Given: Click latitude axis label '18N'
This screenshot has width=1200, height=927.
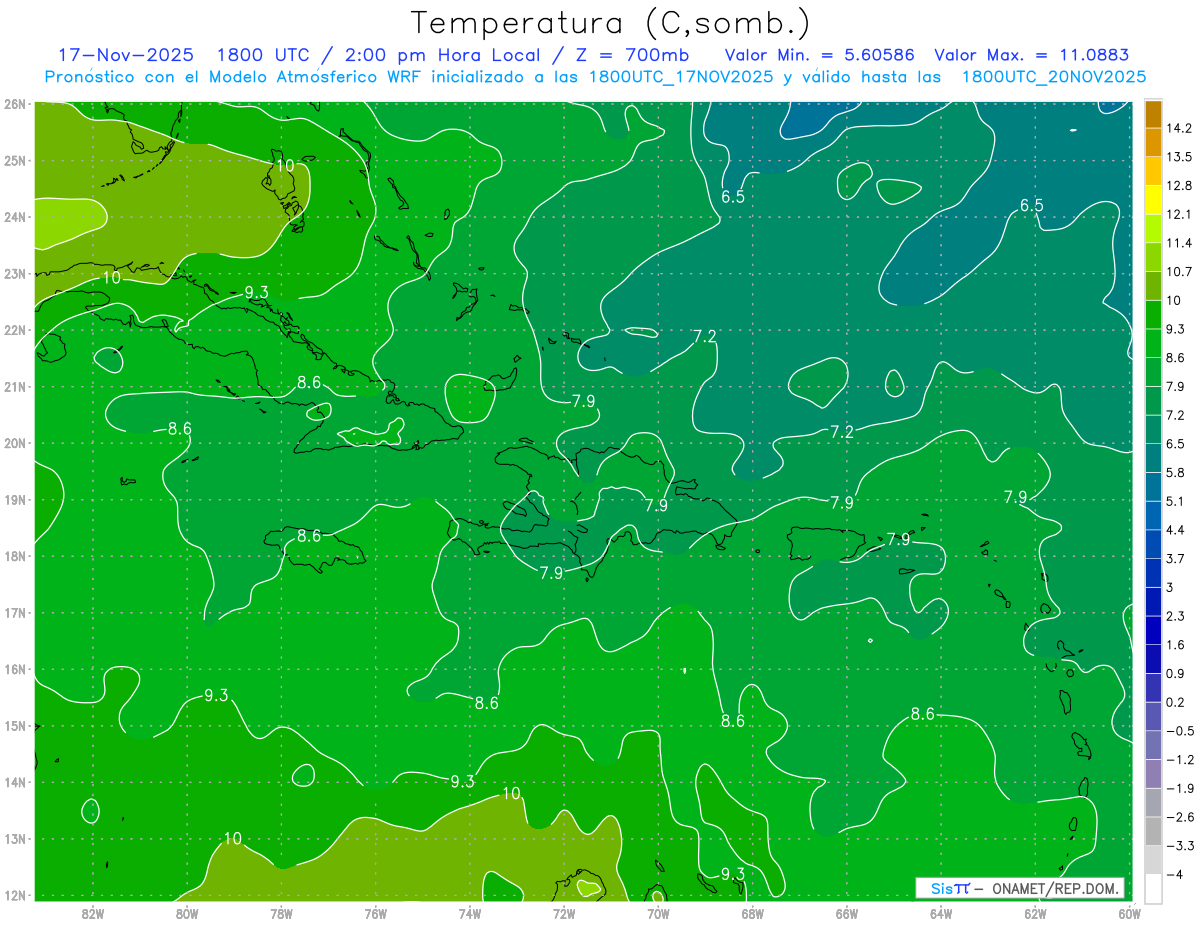Looking at the screenshot, I should (15, 556).
